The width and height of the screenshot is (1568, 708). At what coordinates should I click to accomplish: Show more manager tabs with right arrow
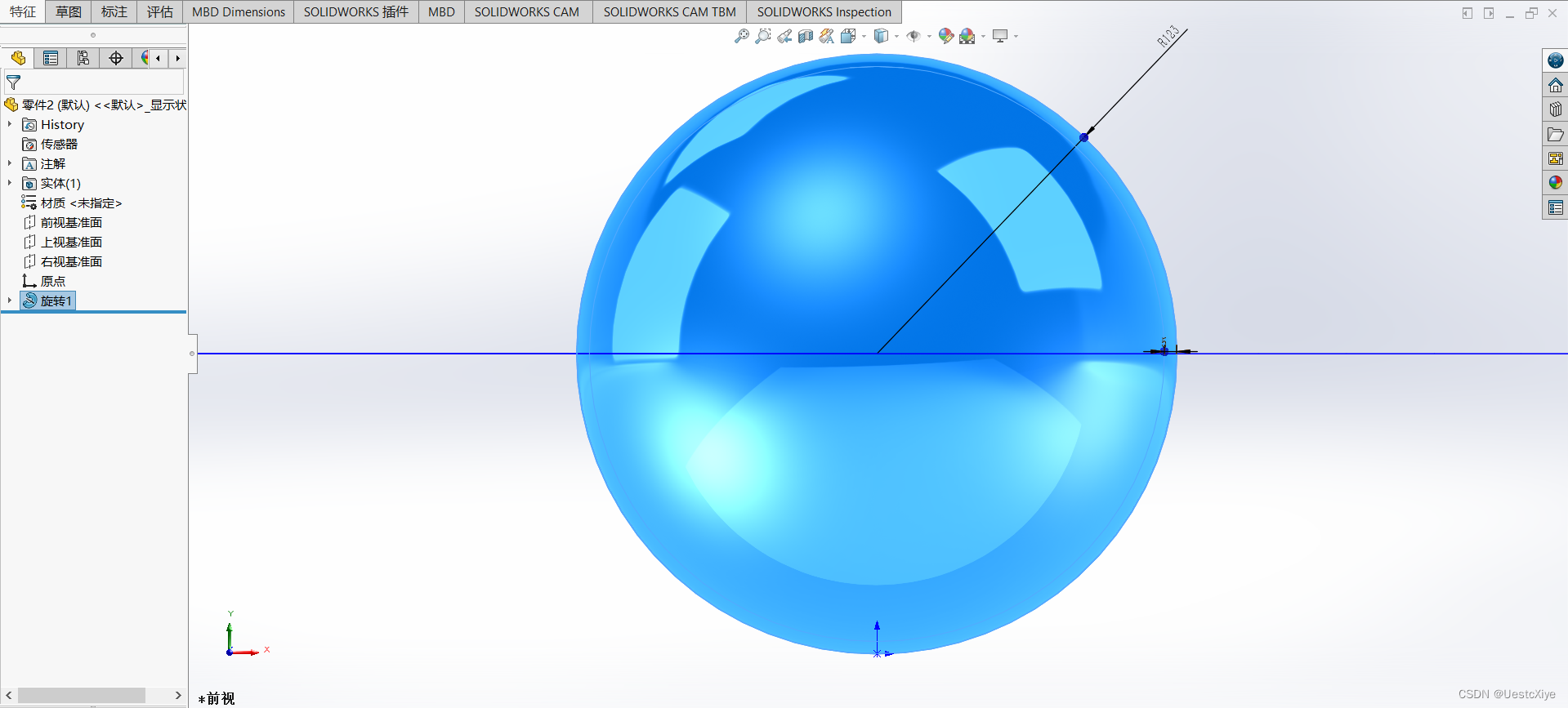click(177, 58)
